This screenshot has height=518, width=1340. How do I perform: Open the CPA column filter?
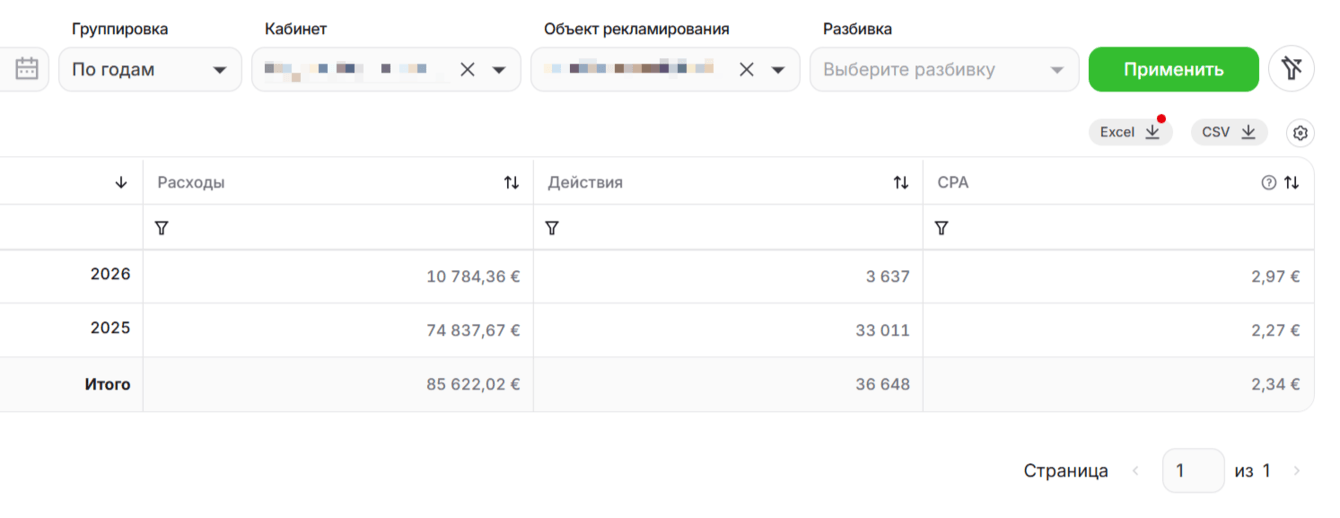pyautogui.click(x=941, y=228)
